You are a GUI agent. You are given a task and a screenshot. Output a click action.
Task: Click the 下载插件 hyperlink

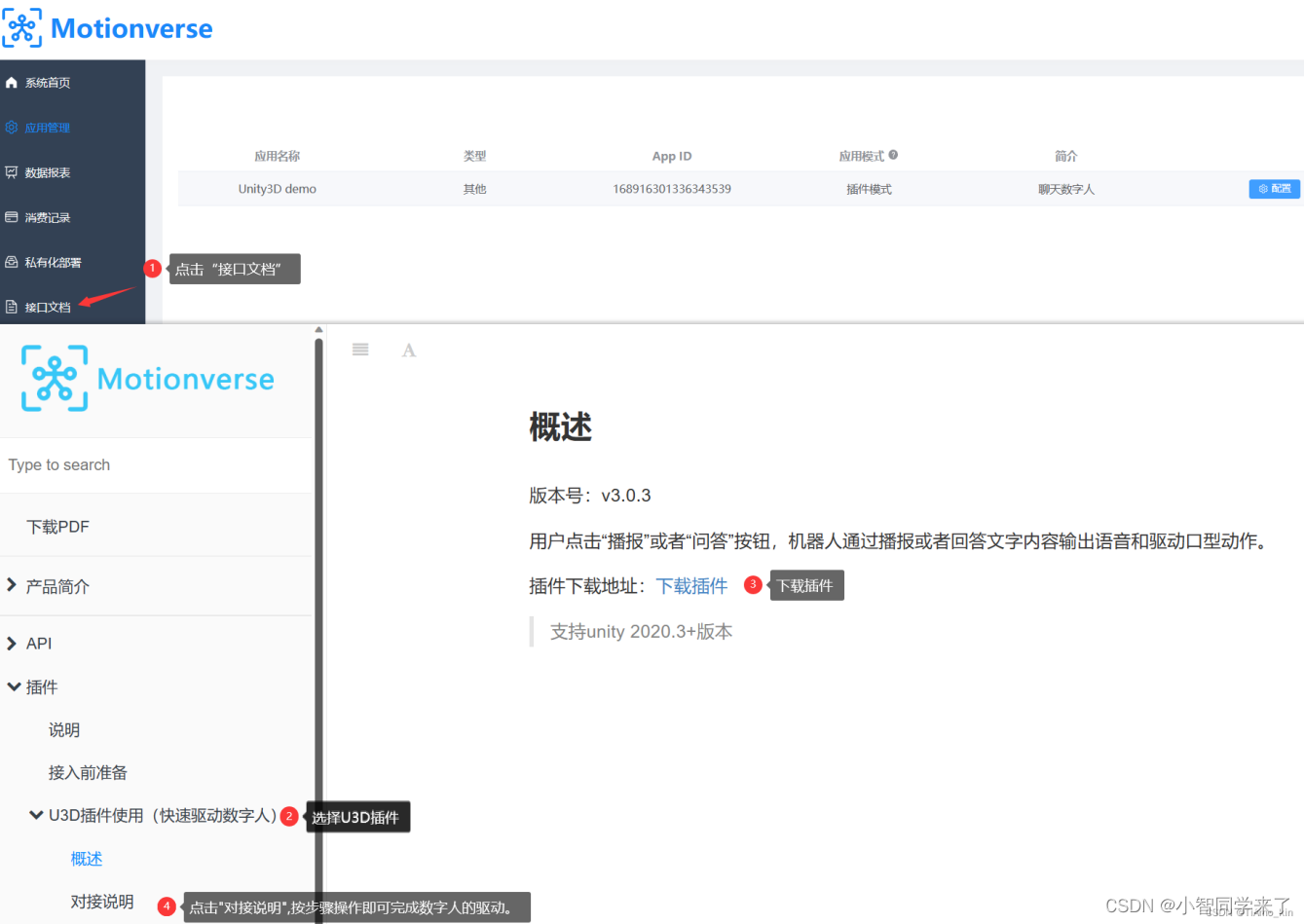click(x=692, y=586)
